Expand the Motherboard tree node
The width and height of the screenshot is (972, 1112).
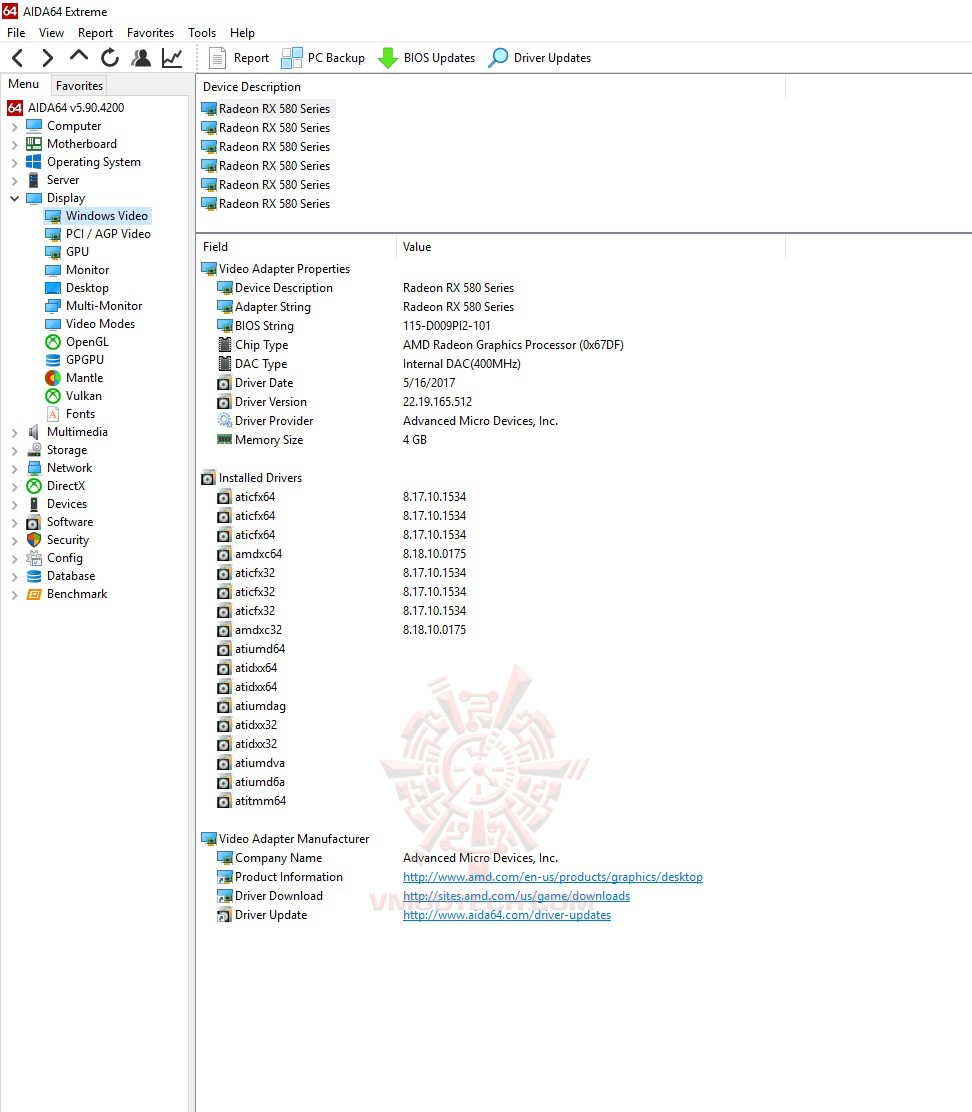(x=14, y=145)
